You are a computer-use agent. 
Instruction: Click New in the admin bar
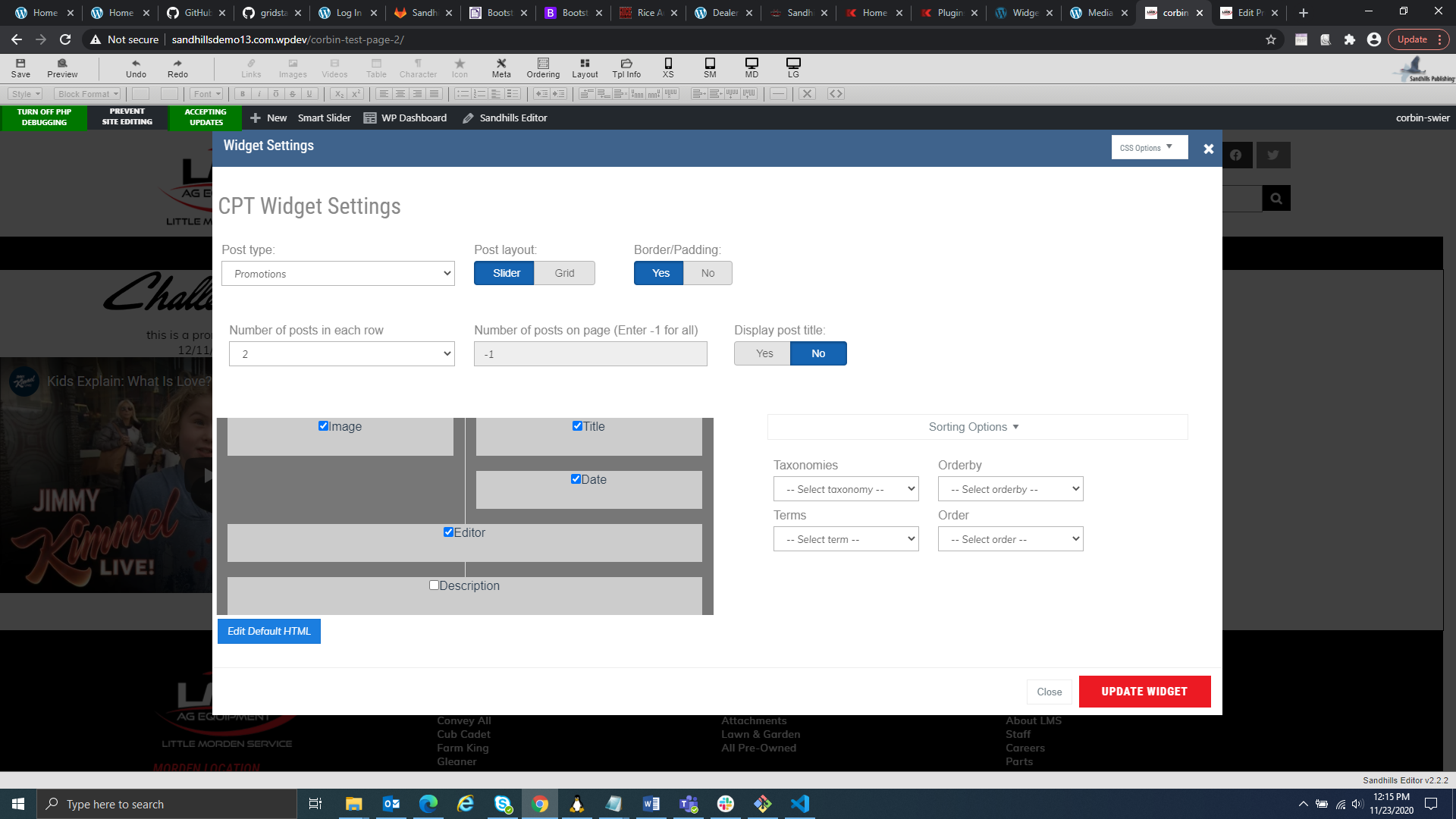click(x=268, y=118)
